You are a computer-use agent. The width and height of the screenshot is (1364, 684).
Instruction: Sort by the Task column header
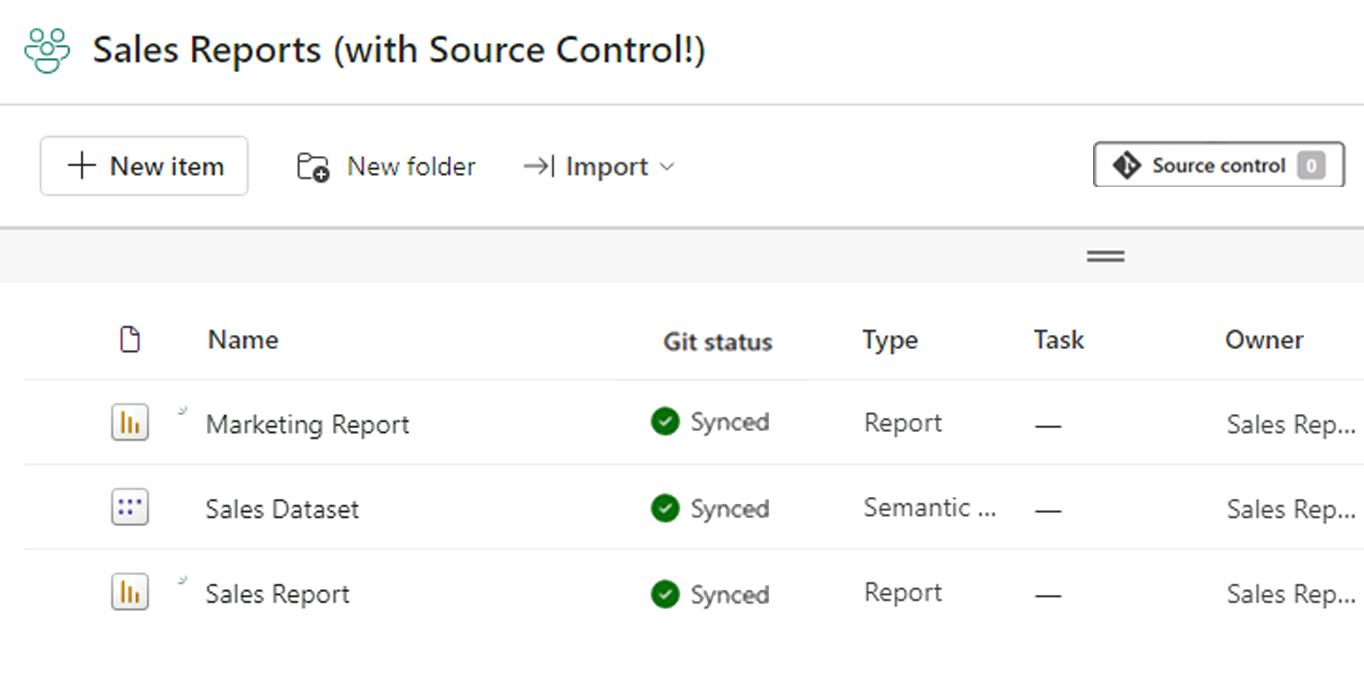click(x=1059, y=340)
